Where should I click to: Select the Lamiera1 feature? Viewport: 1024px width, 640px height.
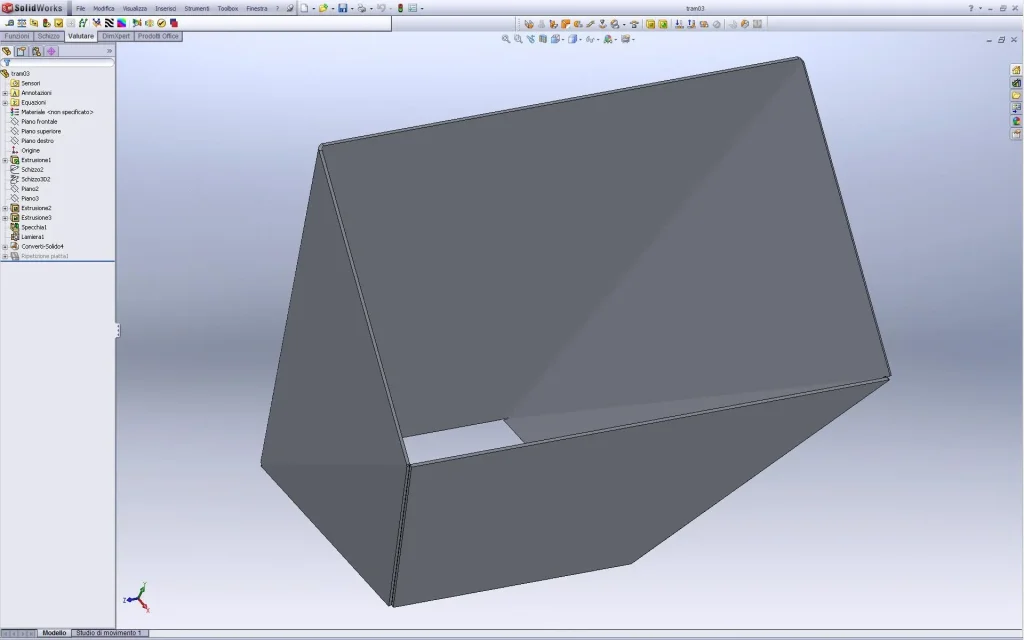coord(33,237)
